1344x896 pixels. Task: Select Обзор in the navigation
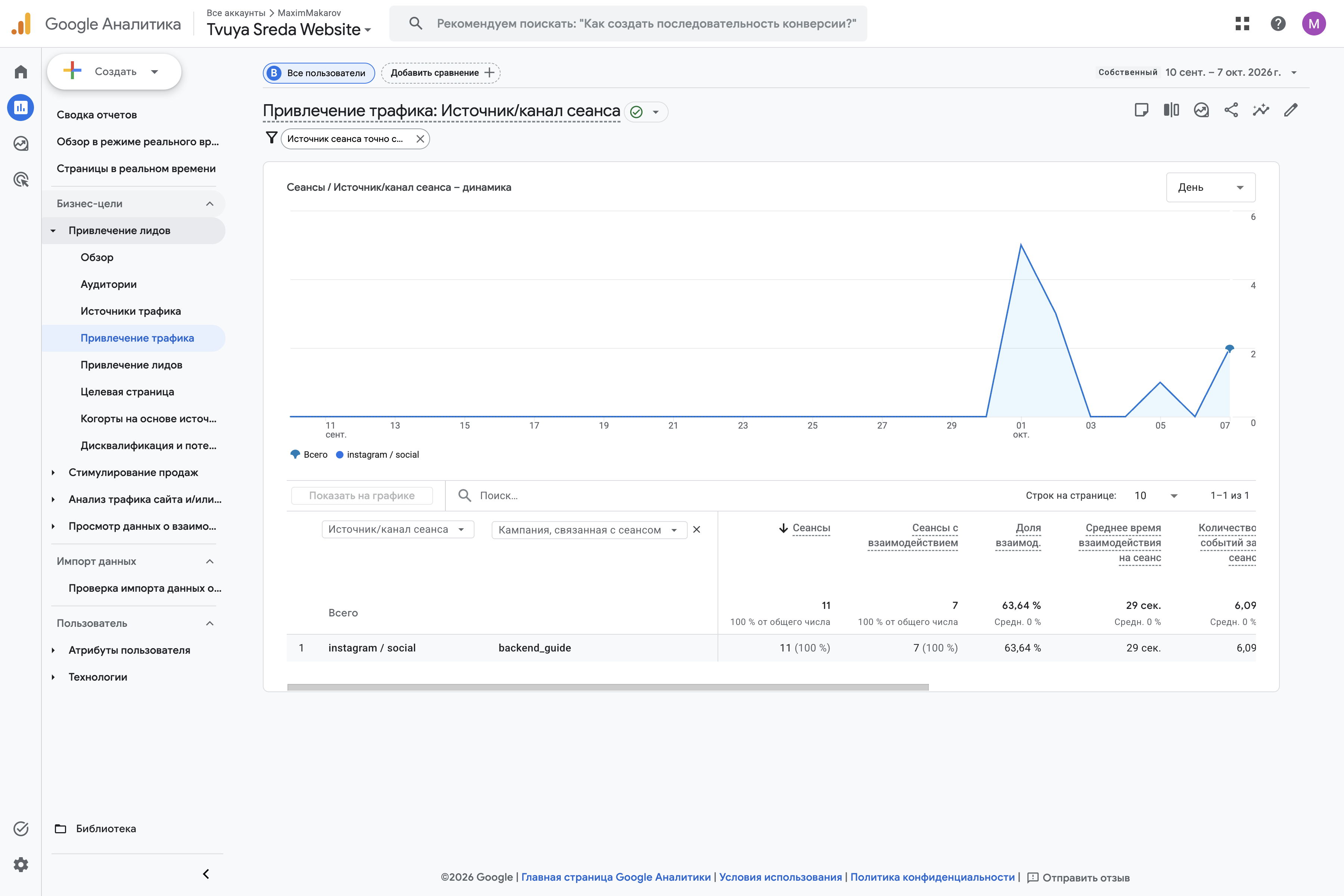click(x=97, y=257)
